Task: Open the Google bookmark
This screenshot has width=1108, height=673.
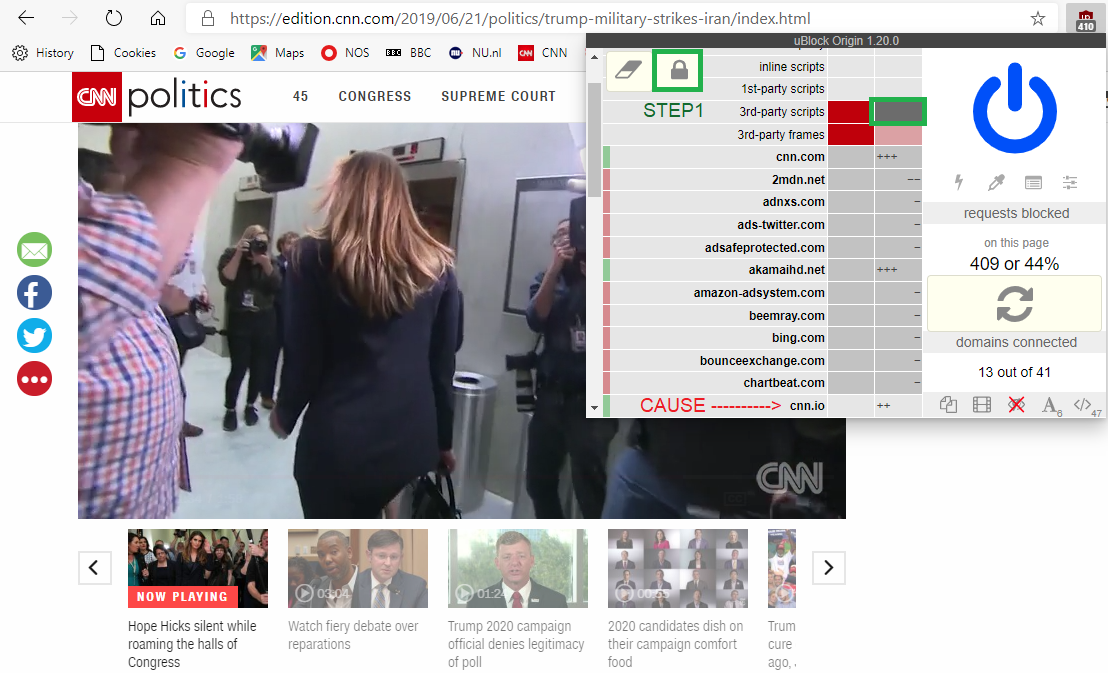Action: pyautogui.click(x=204, y=53)
